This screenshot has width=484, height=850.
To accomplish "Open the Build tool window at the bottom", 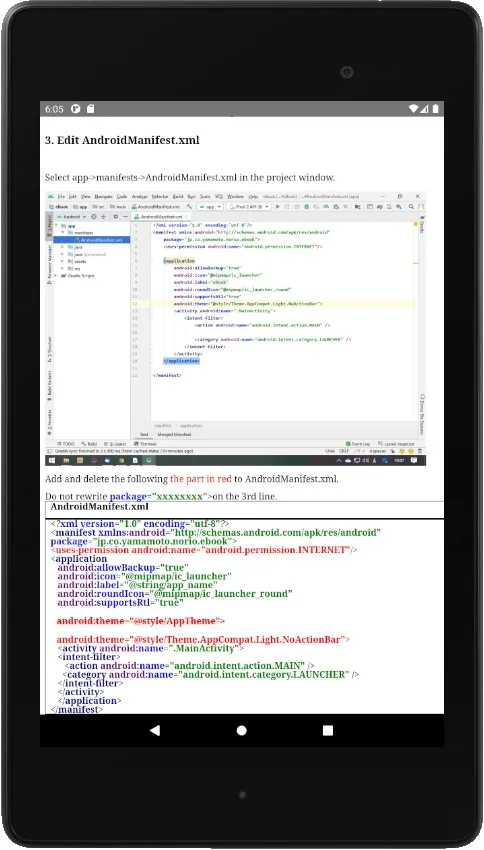I will [89, 443].
